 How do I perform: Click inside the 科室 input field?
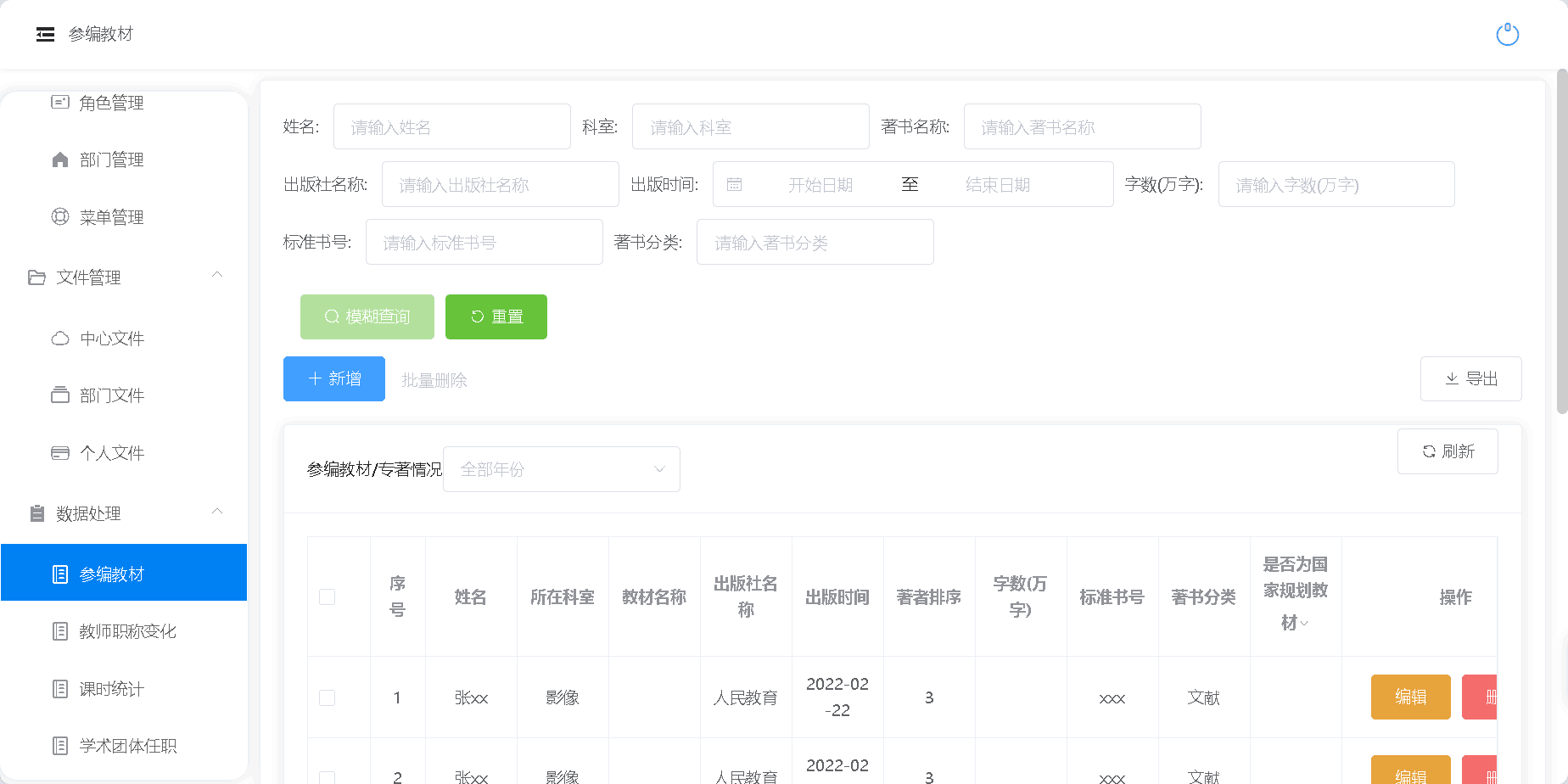751,126
